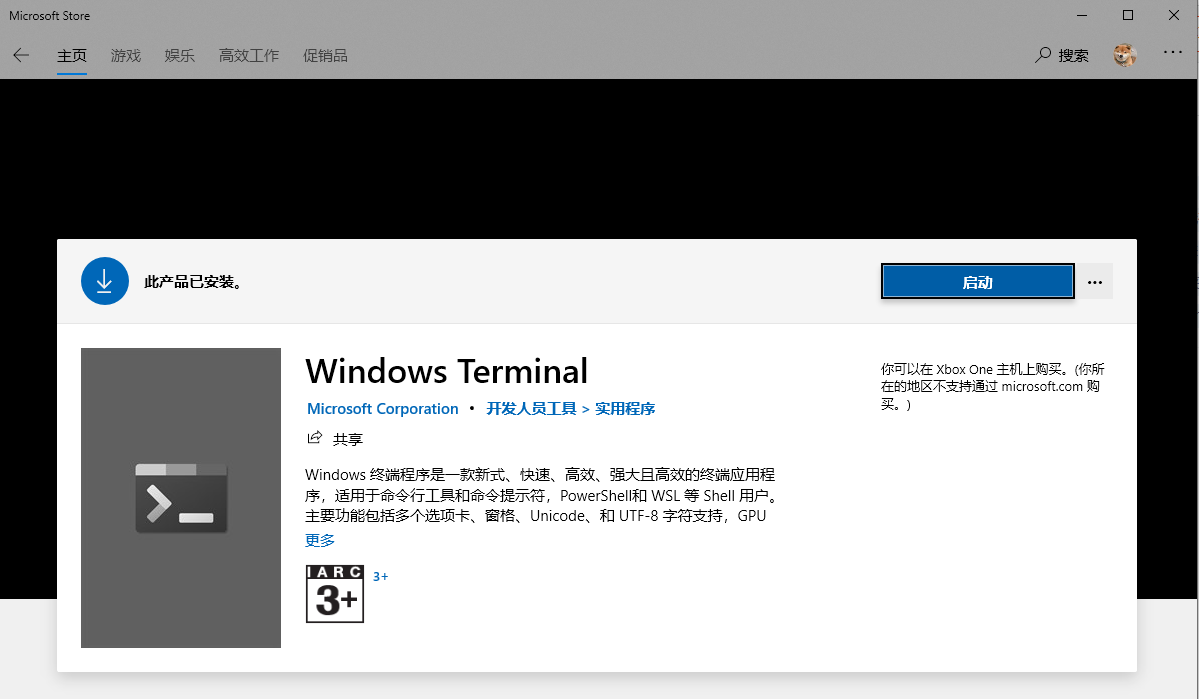Click the Windows Terminal title text
The width and height of the screenshot is (1199, 699).
click(447, 372)
